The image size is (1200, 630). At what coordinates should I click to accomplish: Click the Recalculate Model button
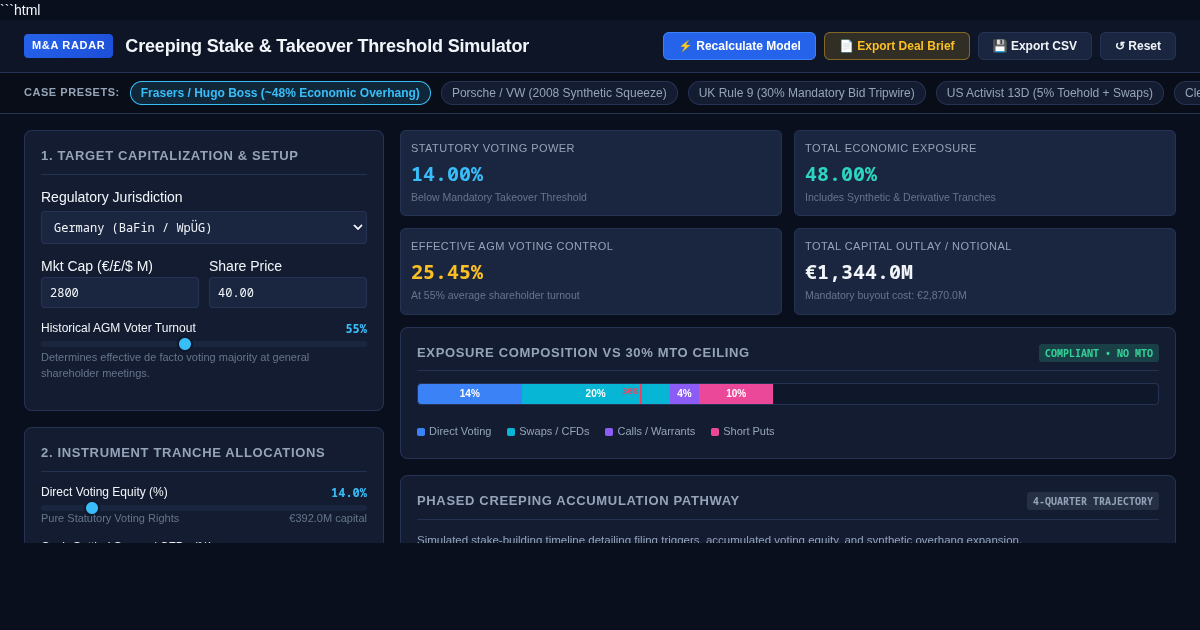(x=739, y=46)
